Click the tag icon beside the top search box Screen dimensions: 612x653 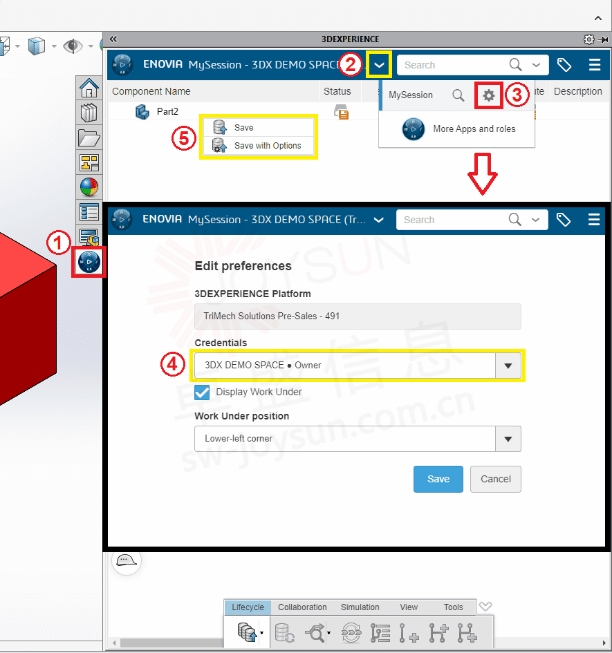click(x=564, y=65)
